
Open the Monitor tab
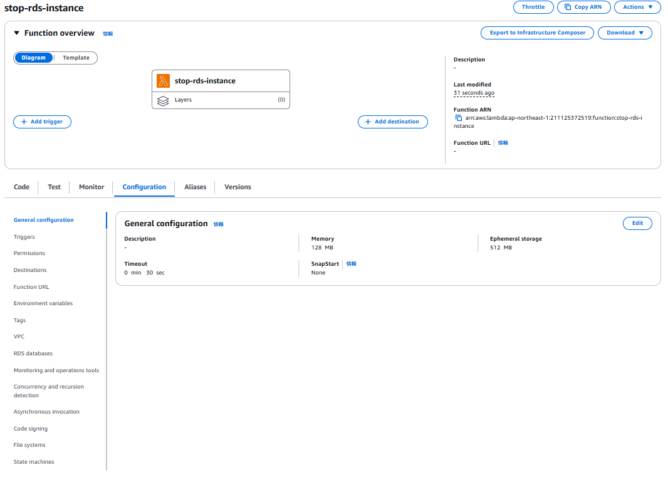[x=91, y=187]
